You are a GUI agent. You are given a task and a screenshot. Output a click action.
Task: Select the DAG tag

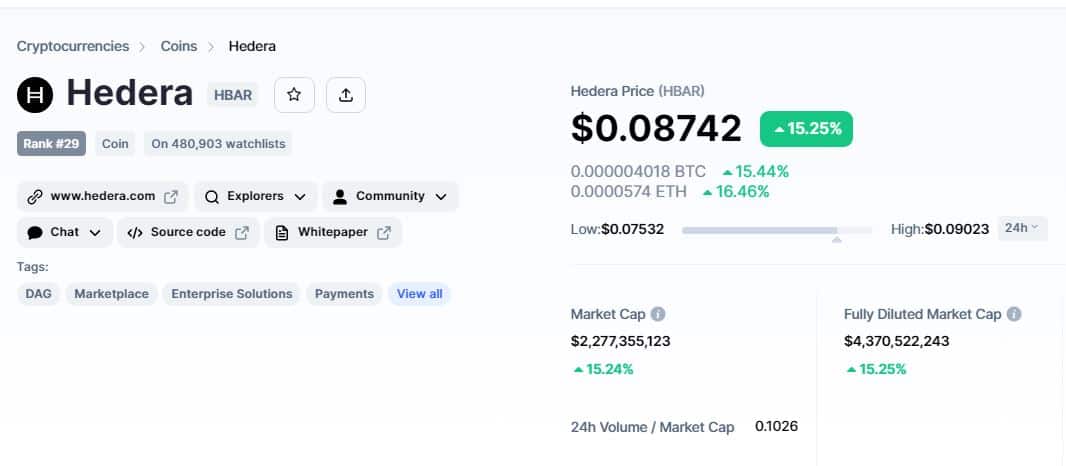pyautogui.click(x=39, y=294)
